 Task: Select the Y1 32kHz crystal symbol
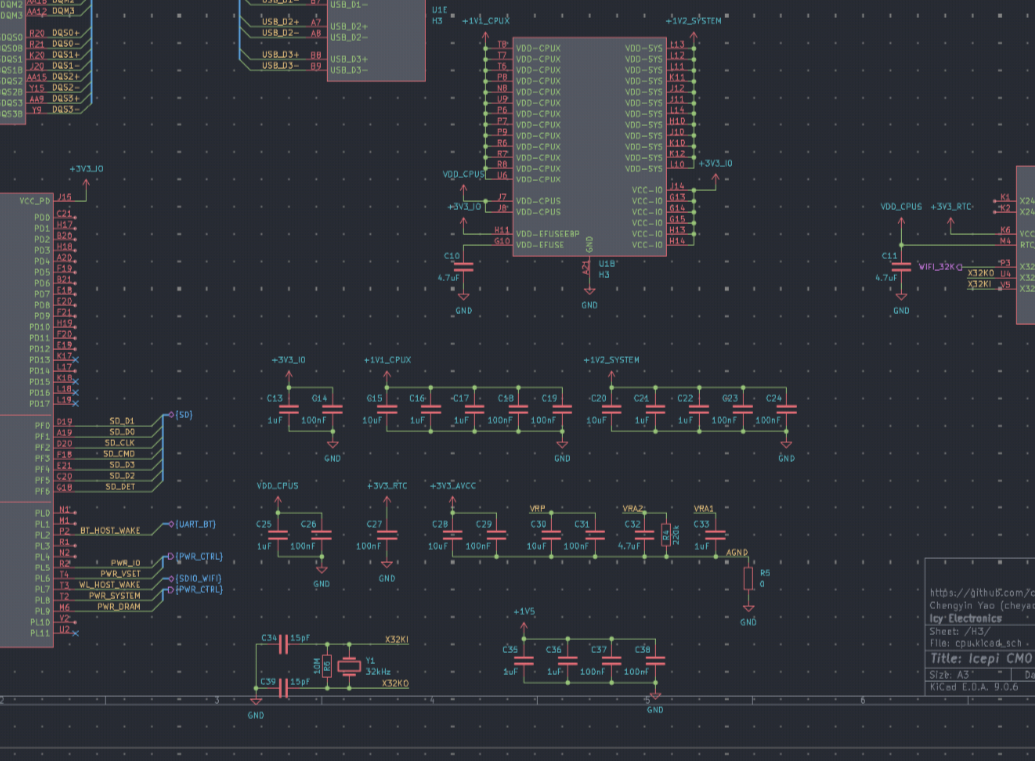click(348, 667)
